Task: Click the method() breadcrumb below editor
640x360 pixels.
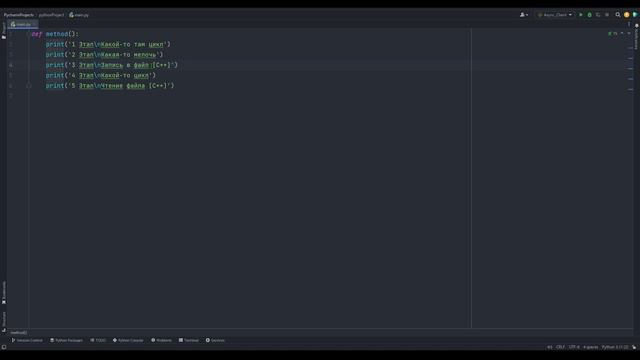Action: (x=19, y=333)
